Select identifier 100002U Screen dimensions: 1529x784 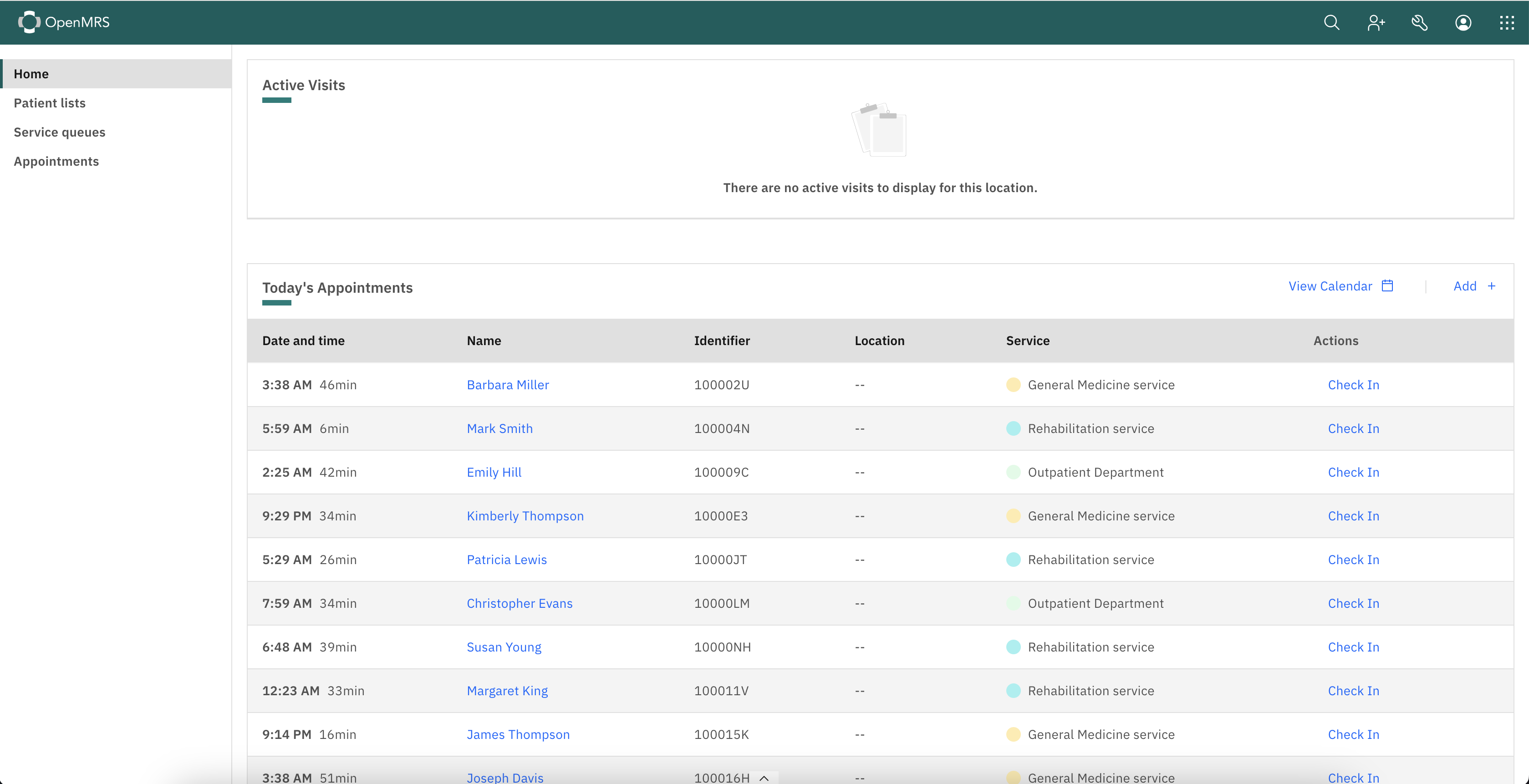[x=721, y=385]
